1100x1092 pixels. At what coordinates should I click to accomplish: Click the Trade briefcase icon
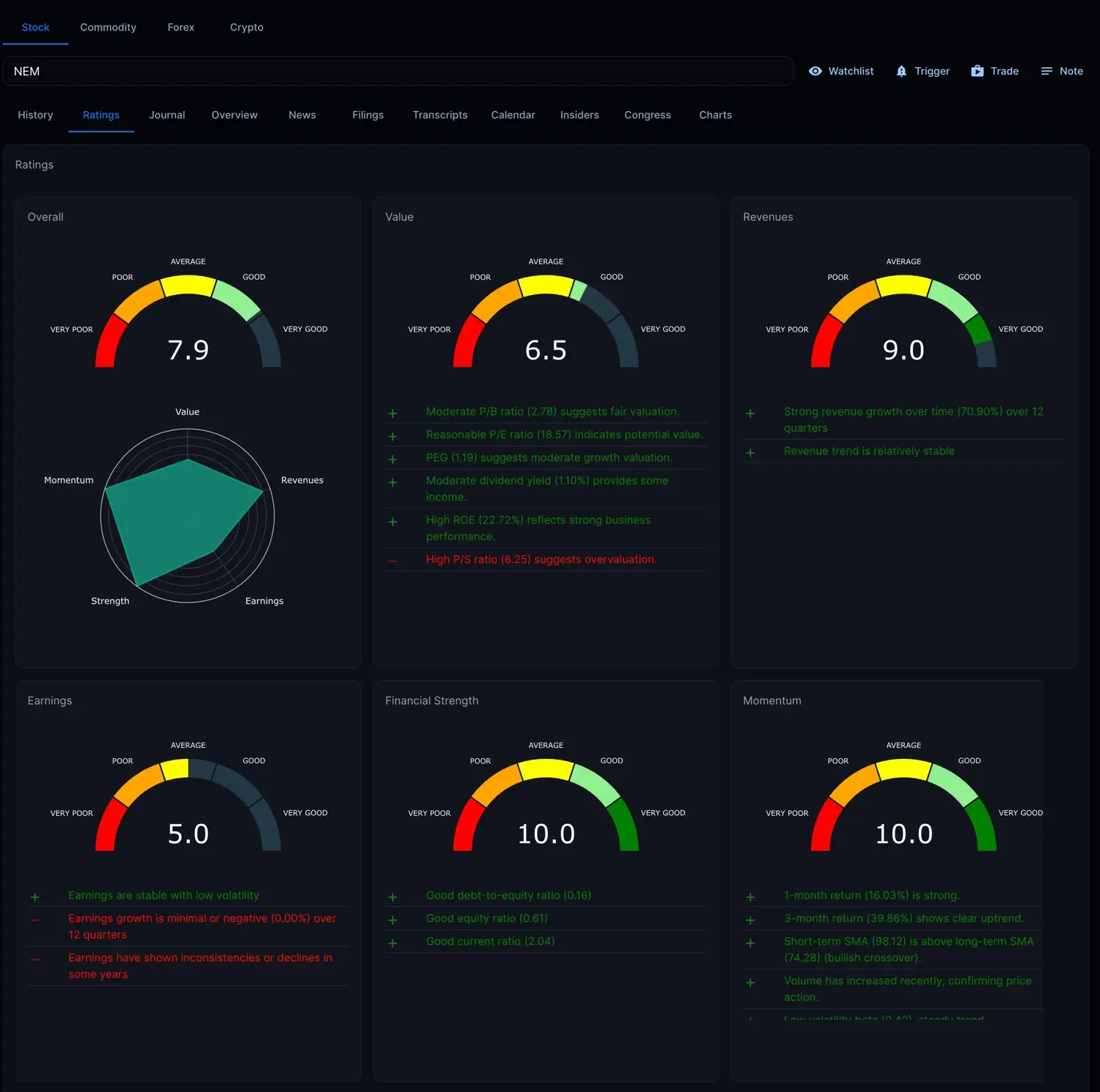(977, 71)
